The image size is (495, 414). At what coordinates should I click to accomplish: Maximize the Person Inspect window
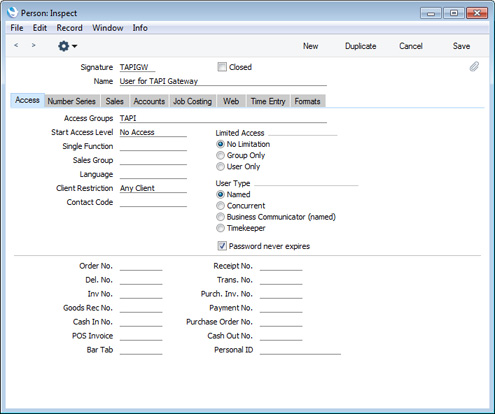[x=454, y=13]
